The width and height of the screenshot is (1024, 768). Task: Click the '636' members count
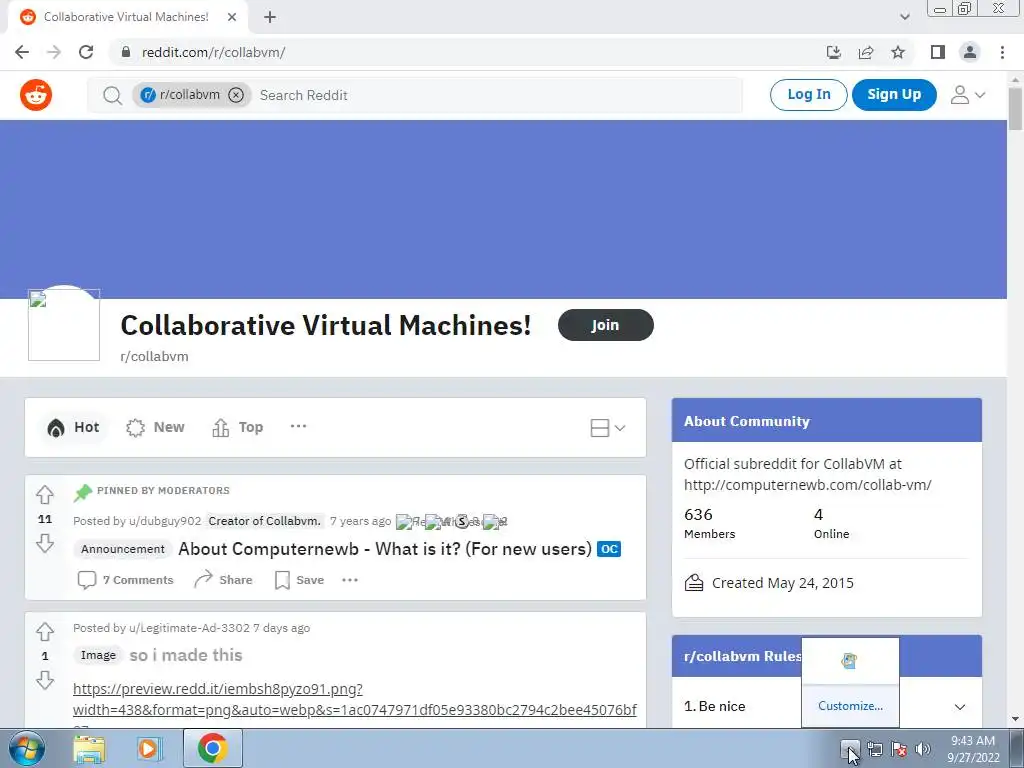coord(698,515)
